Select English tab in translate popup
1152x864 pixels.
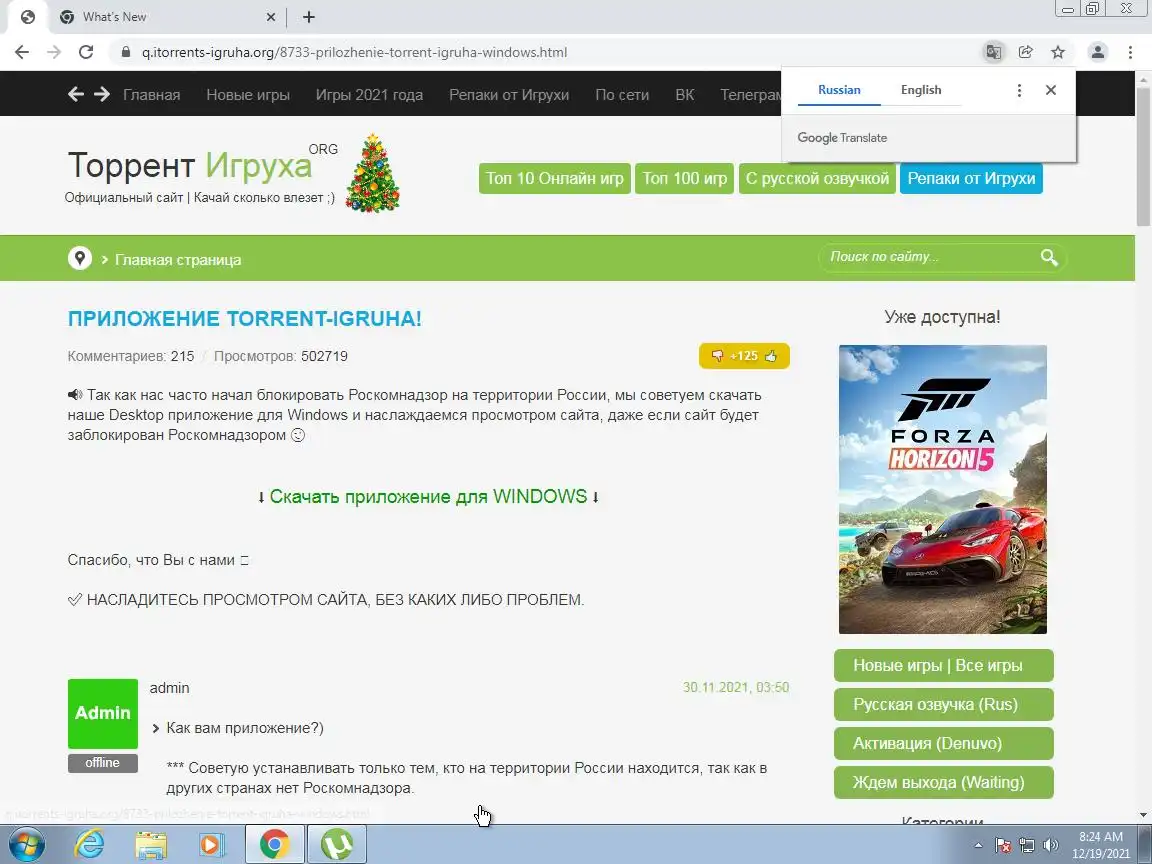921,90
